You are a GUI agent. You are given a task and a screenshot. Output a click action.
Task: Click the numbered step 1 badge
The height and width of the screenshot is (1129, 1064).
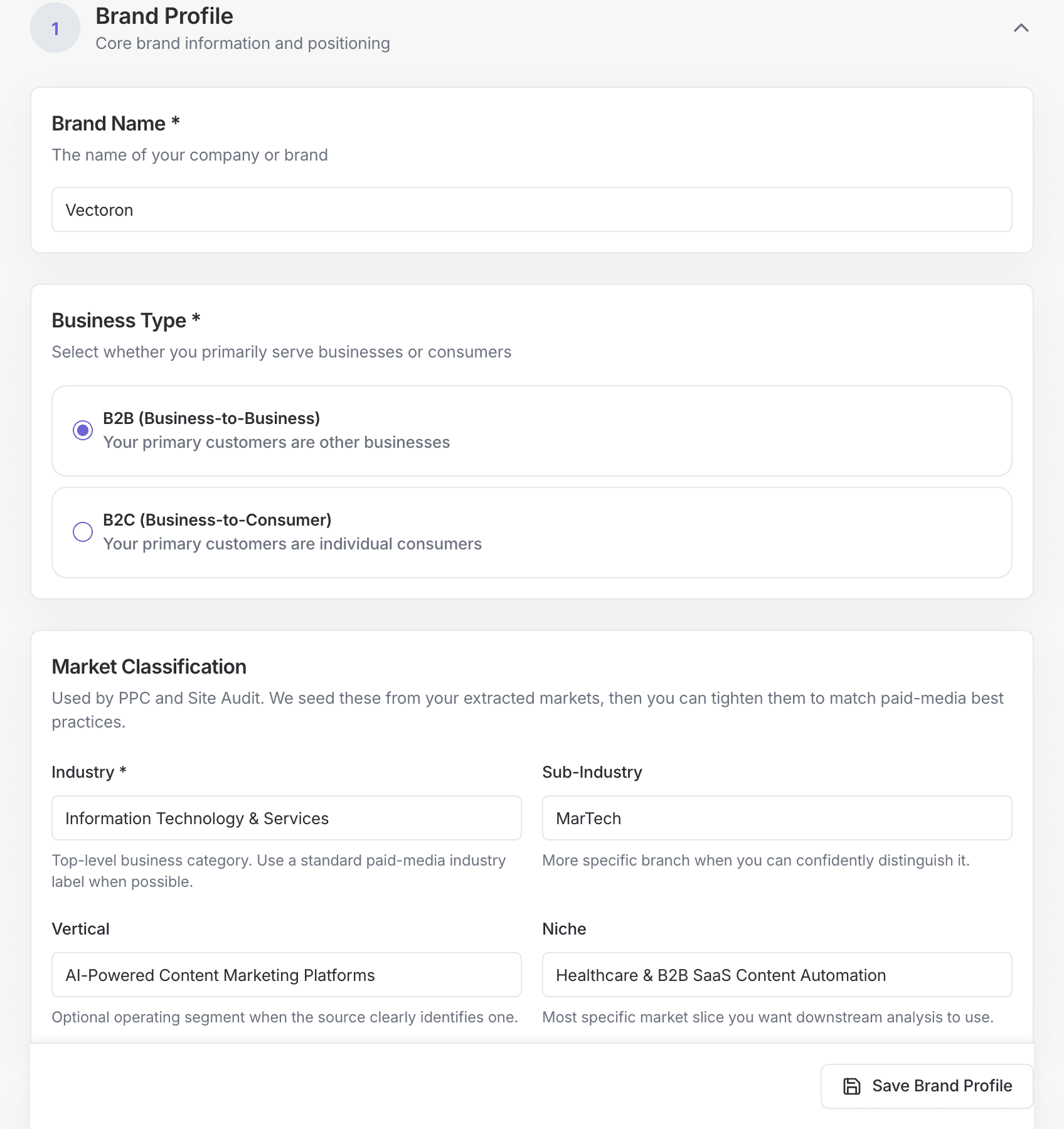click(55, 28)
